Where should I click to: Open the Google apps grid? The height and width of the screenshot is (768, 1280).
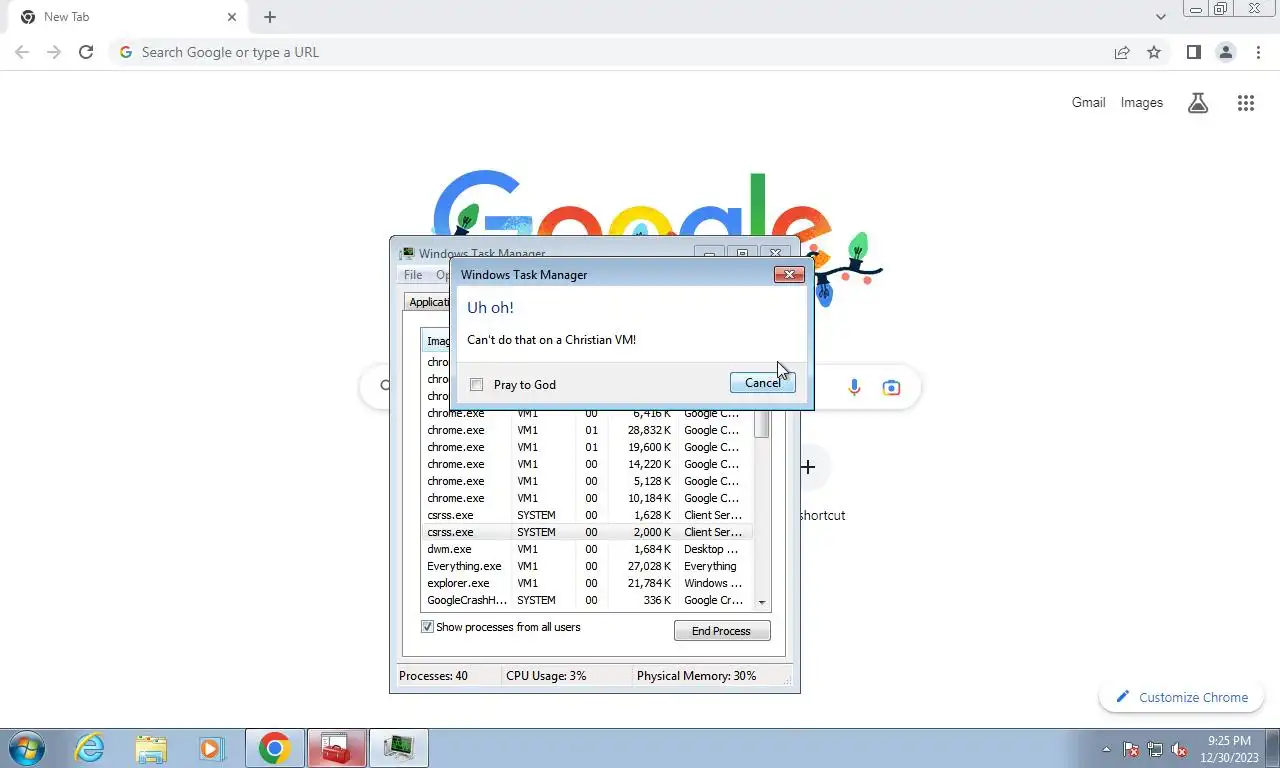1245,102
